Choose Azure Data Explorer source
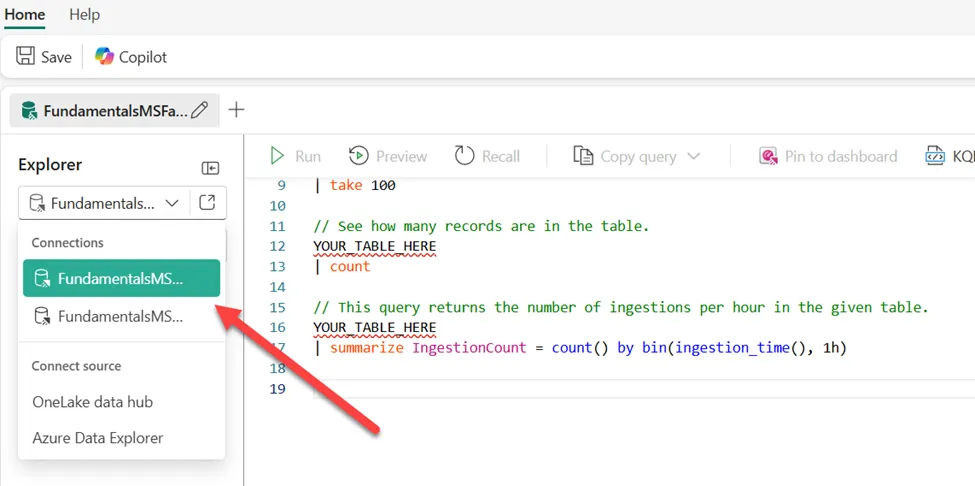 pyautogui.click(x=98, y=438)
